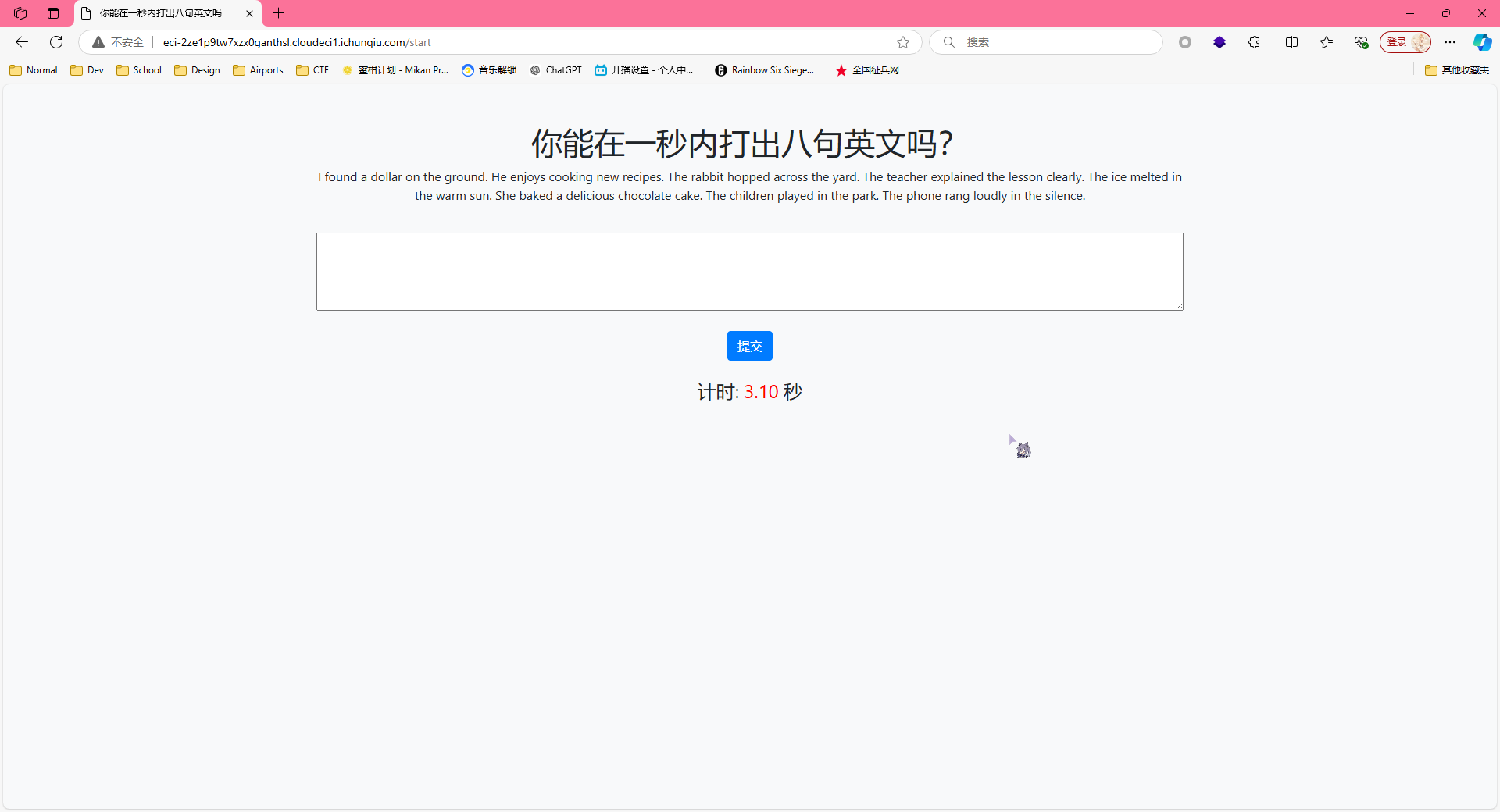Viewport: 1500px width, 812px height.
Task: Launch Copilot from the toolbar
Action: pyautogui.click(x=1481, y=42)
